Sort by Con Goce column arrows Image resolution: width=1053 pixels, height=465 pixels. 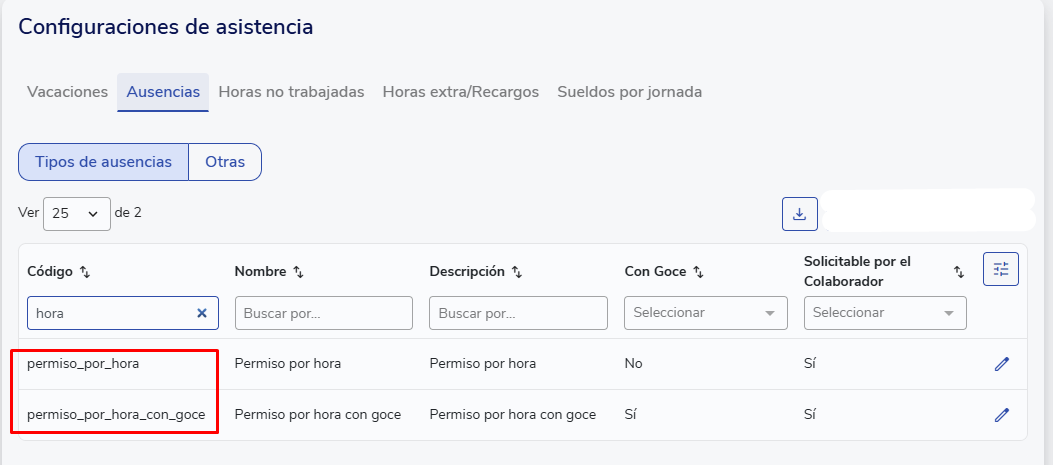(698, 272)
